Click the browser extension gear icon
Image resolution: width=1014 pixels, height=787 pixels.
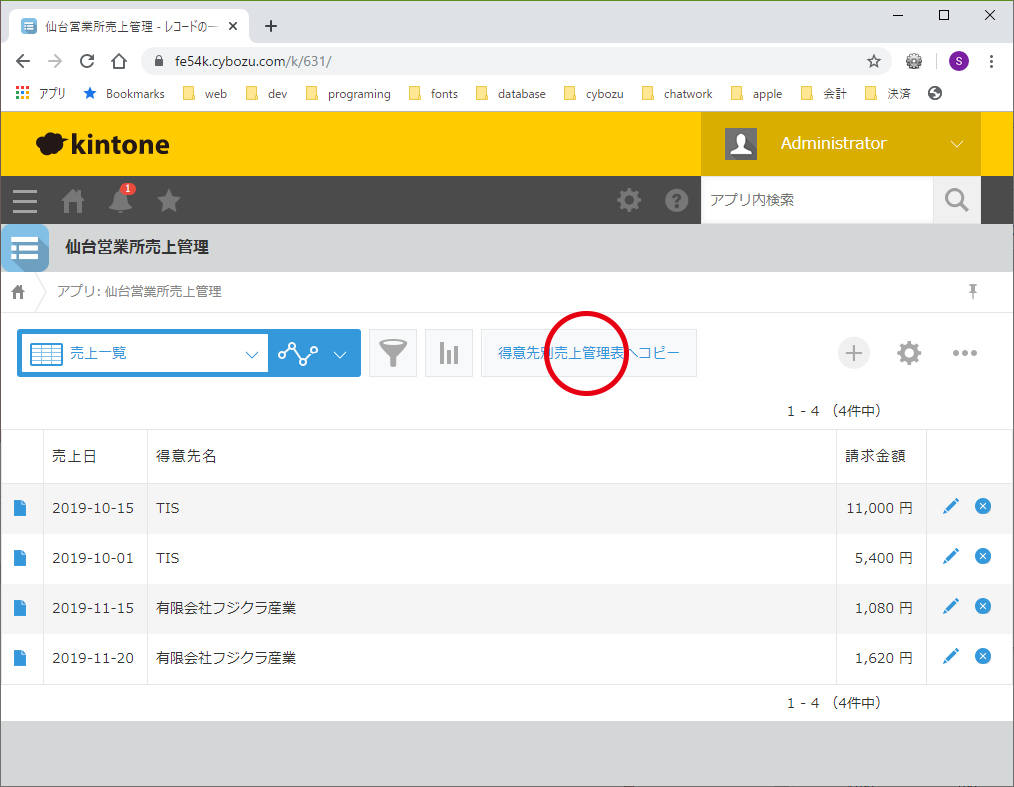pos(914,61)
